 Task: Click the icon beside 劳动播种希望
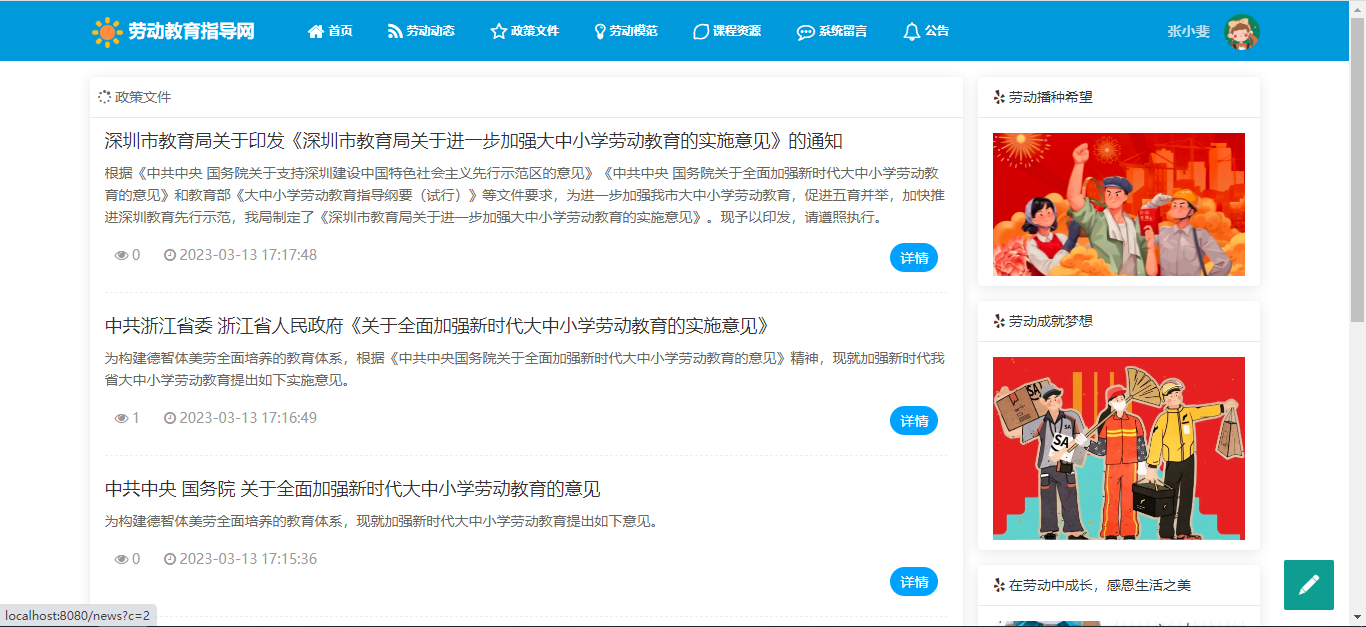(998, 97)
